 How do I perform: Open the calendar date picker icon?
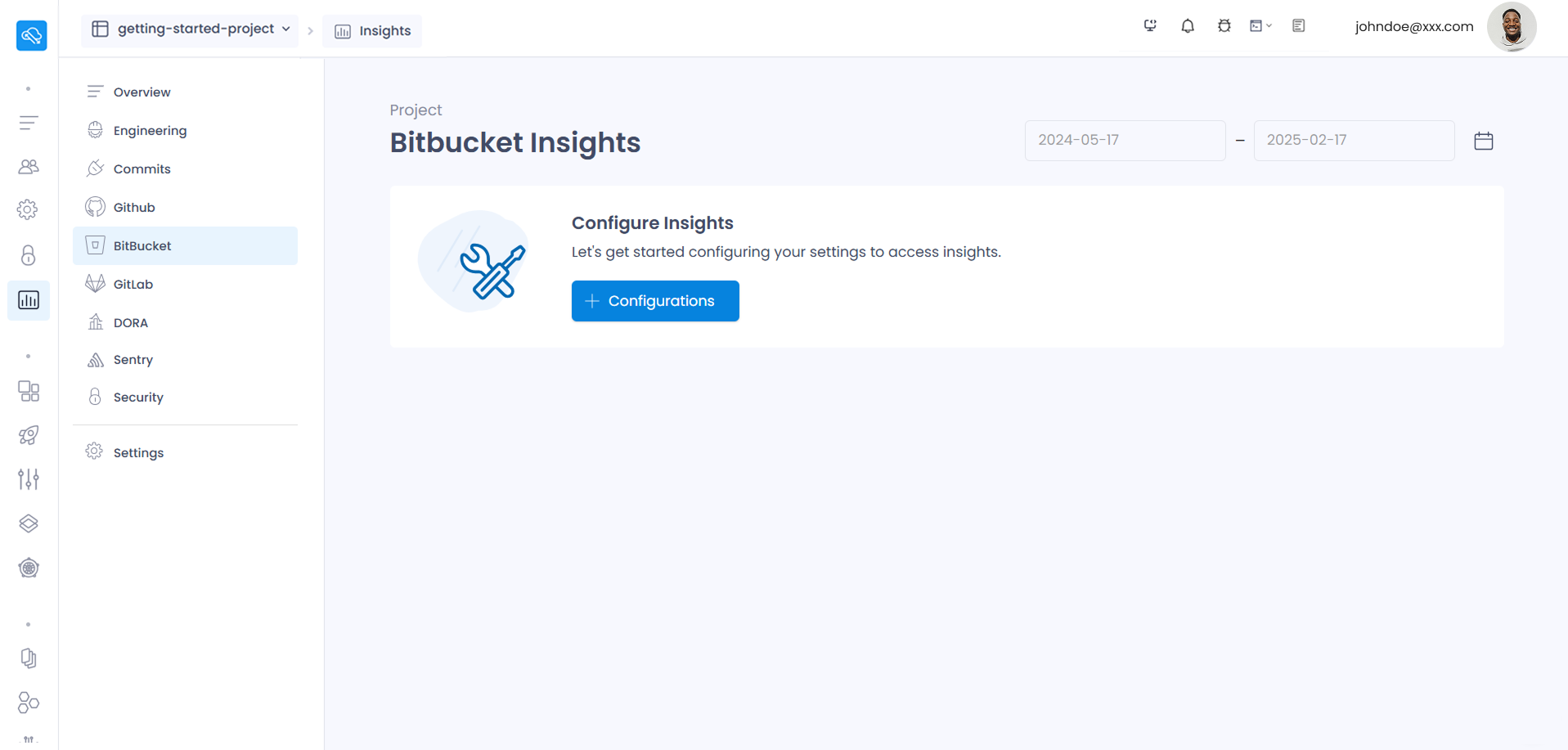1484,141
